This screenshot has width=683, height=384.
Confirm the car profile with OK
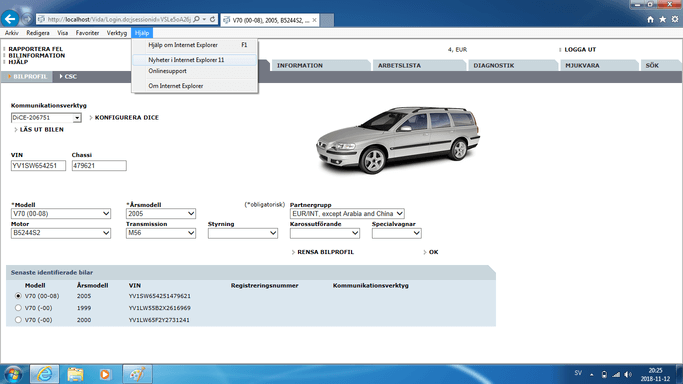433,252
